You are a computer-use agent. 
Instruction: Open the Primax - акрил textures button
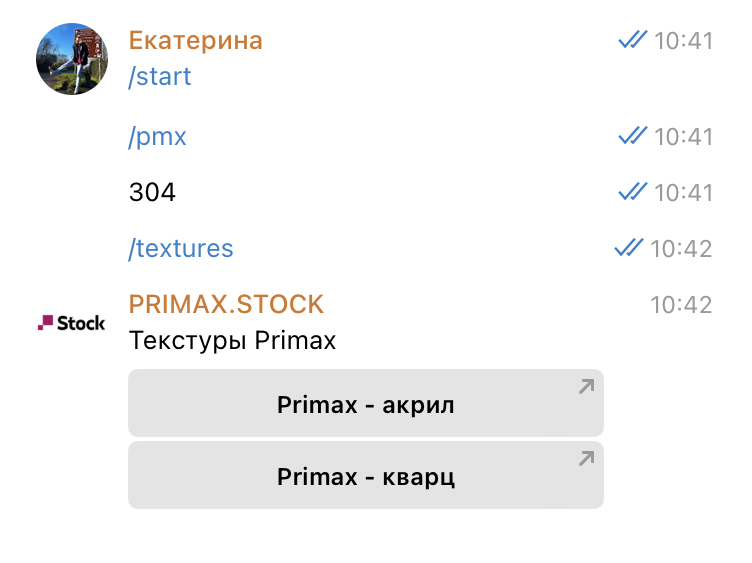tap(365, 403)
